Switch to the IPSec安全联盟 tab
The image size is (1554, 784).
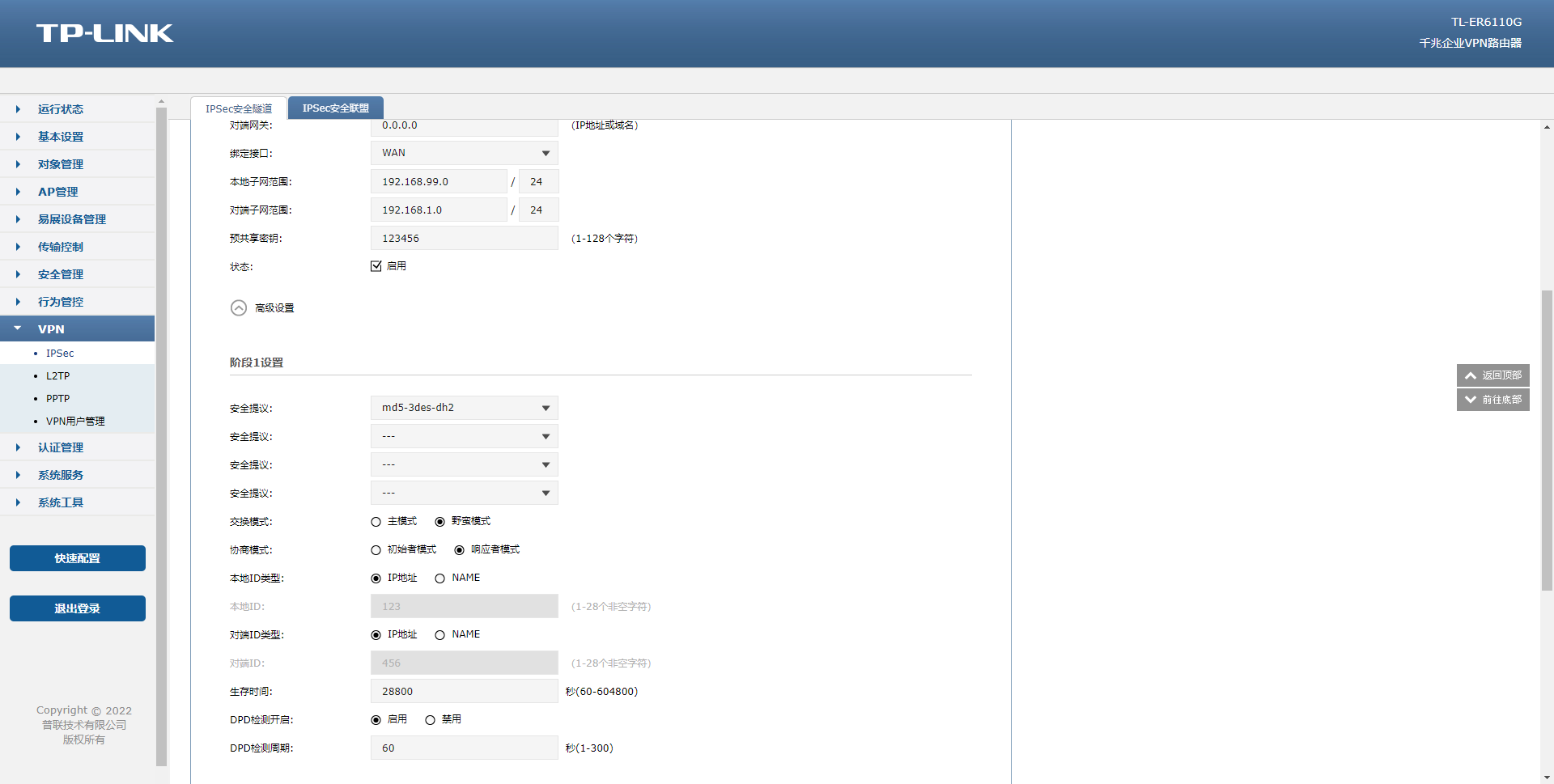coord(335,108)
